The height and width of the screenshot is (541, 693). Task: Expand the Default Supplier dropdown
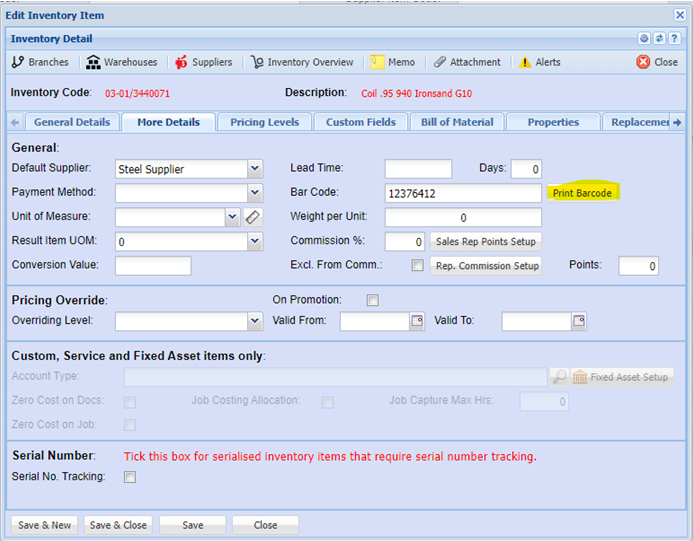(254, 169)
